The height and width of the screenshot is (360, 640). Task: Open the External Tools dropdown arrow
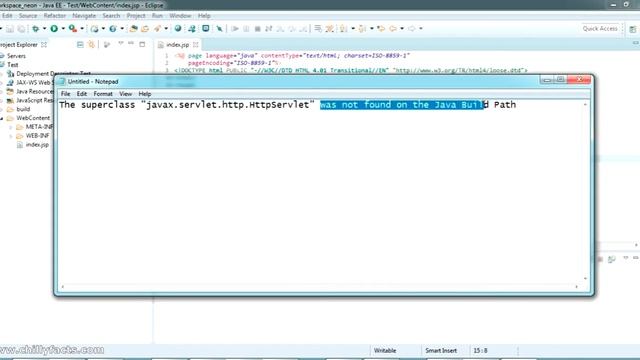pyautogui.click(x=82, y=29)
